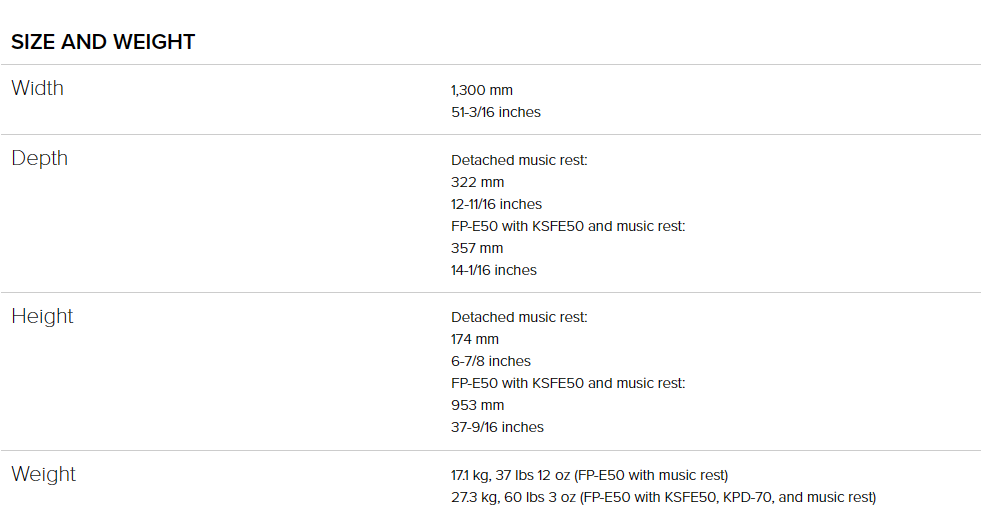Click the 357 mm depth value

coord(477,249)
